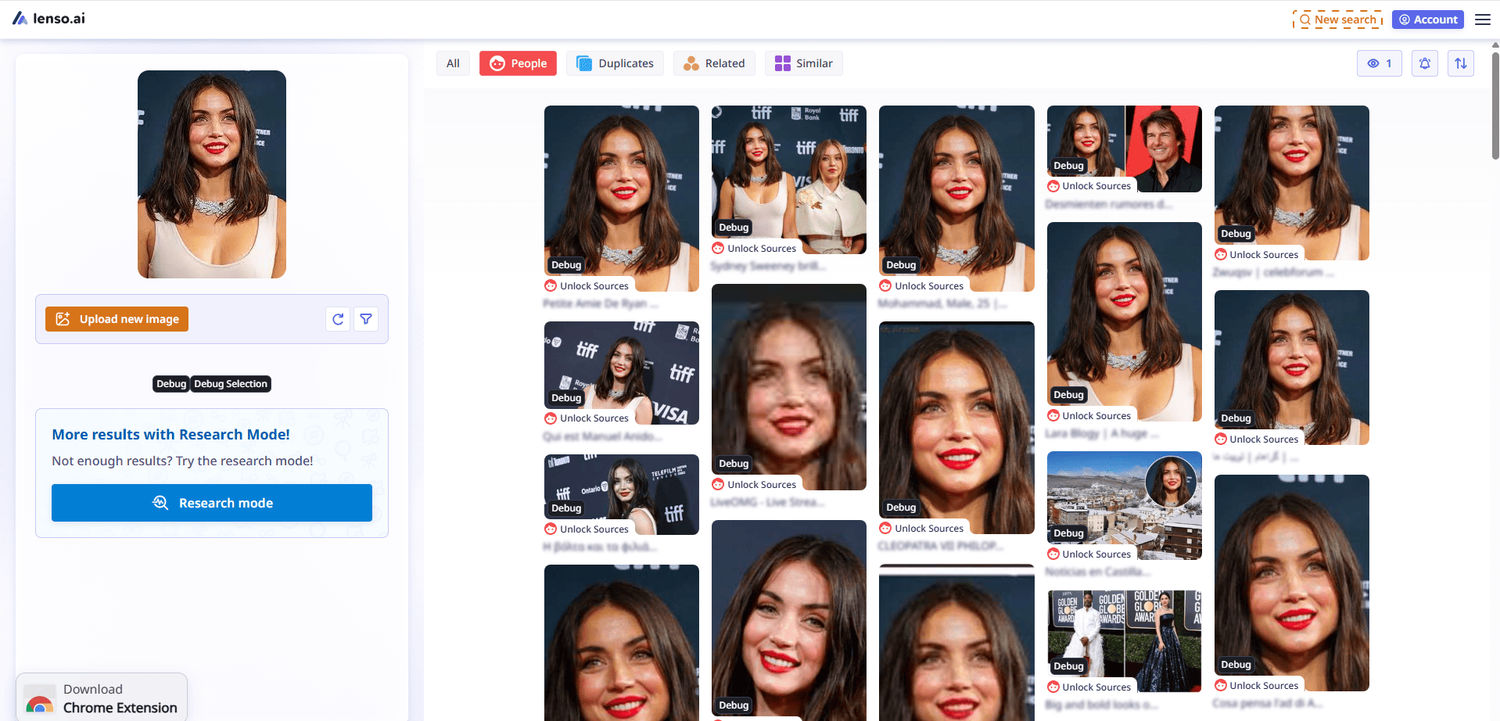Click the lenso.ai logo

pos(49,18)
